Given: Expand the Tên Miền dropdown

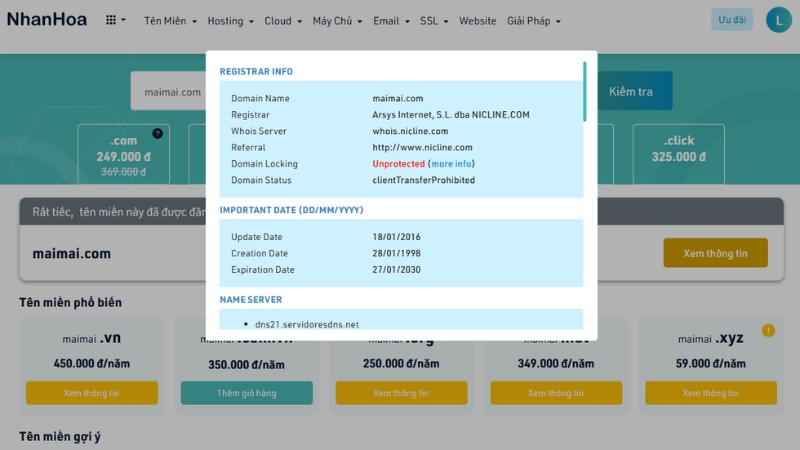Looking at the screenshot, I should pos(170,21).
